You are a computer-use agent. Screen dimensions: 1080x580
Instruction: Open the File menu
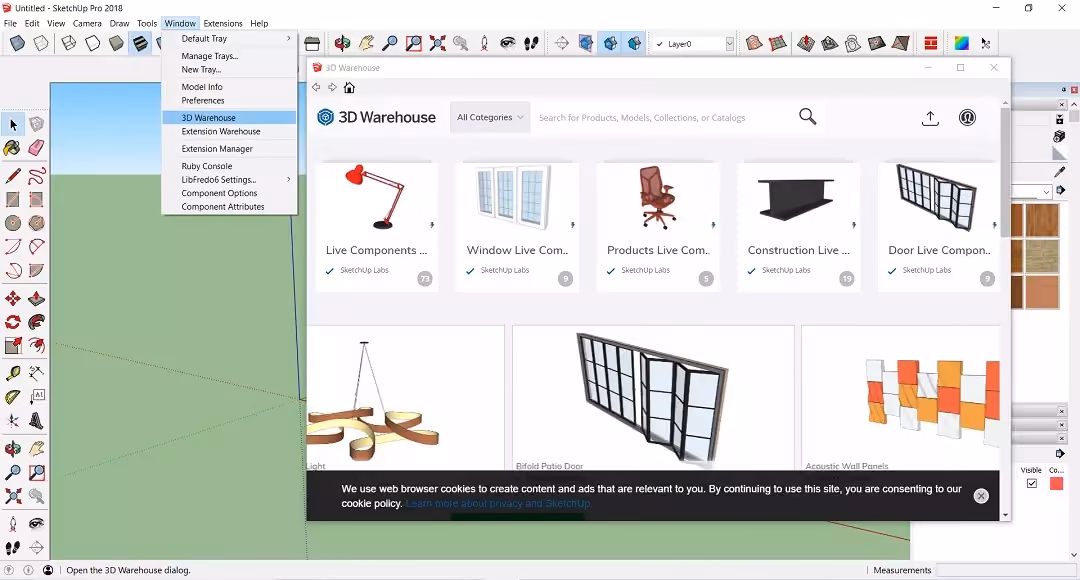point(10,23)
